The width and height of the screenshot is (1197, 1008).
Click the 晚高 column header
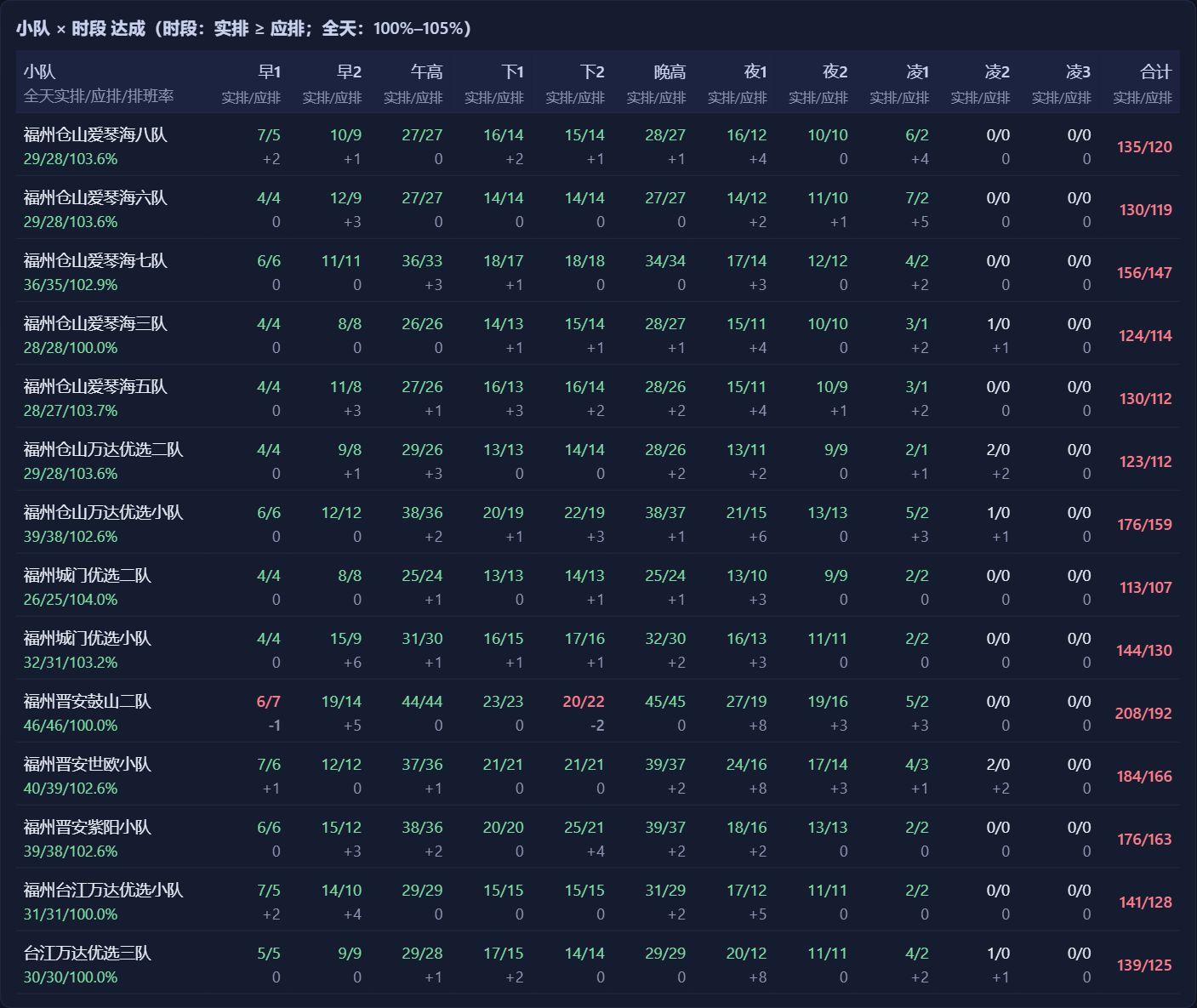[x=670, y=72]
